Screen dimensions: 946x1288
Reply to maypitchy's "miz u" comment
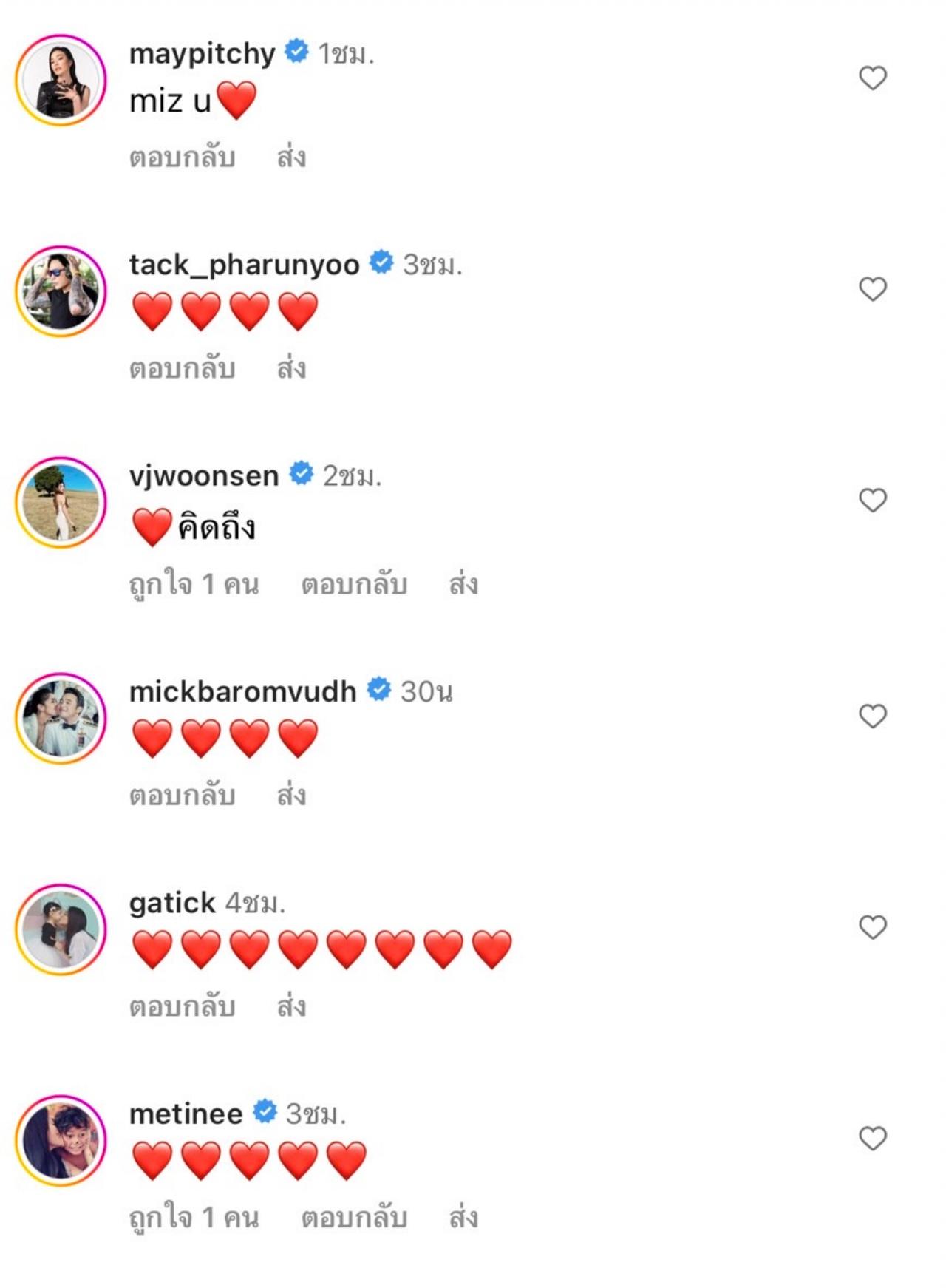tap(182, 158)
